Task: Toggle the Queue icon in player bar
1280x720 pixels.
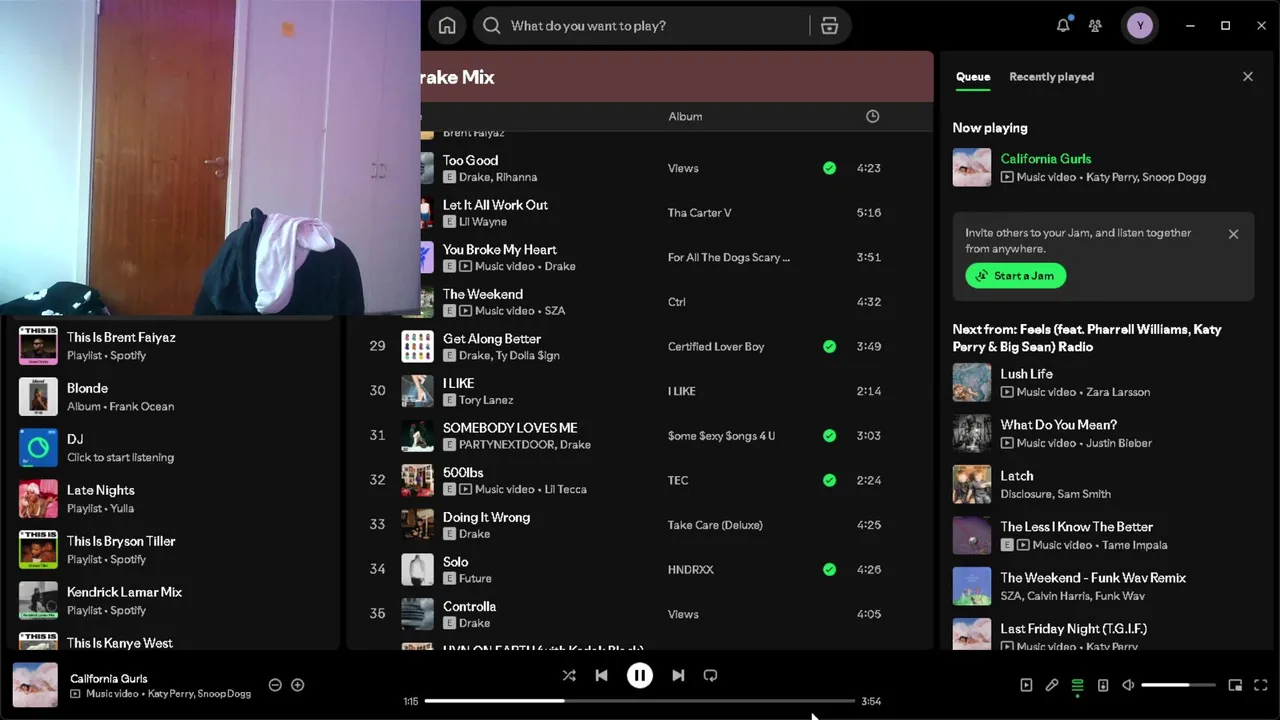Action: 1077,685
